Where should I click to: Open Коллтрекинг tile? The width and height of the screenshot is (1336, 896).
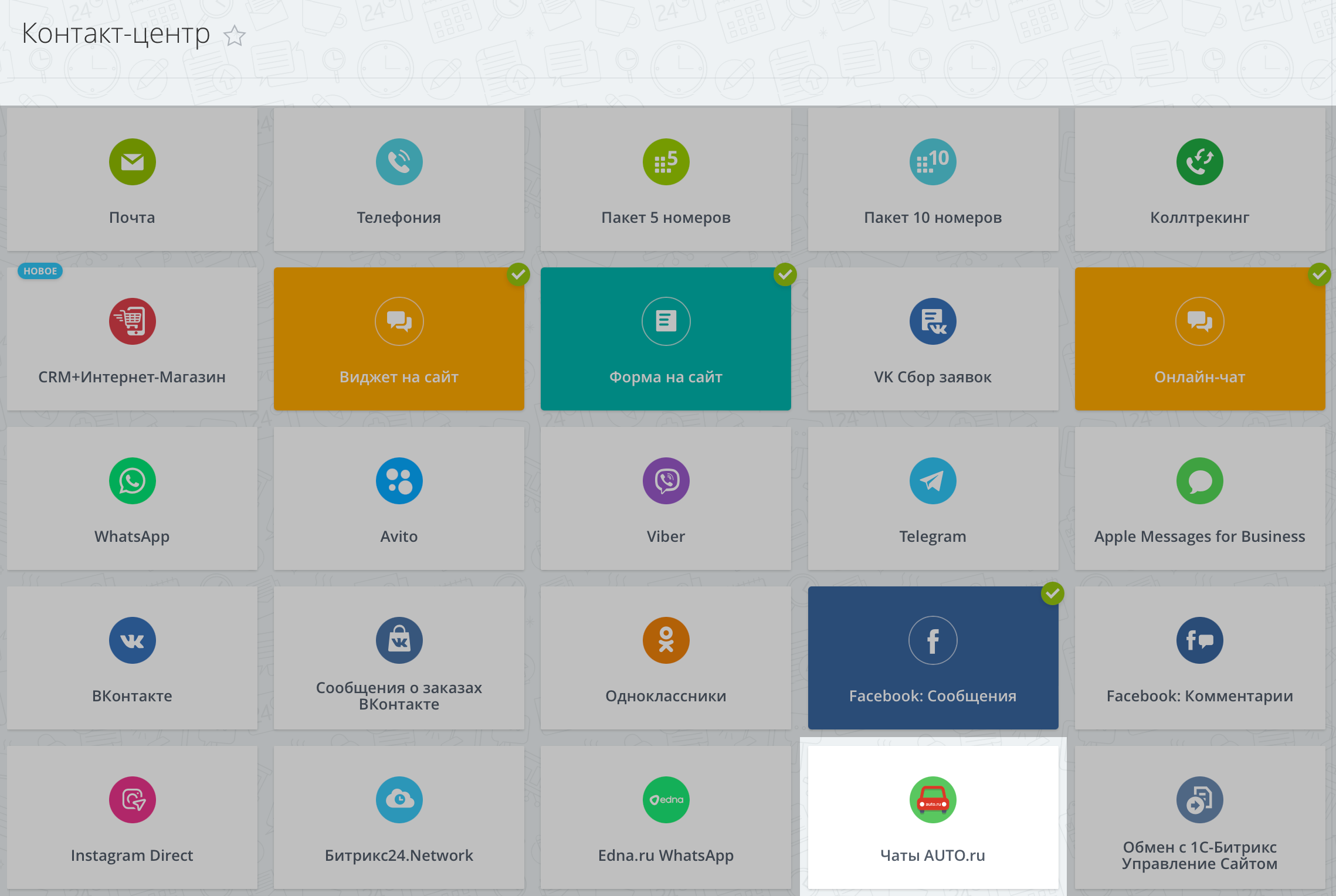[x=1199, y=179]
